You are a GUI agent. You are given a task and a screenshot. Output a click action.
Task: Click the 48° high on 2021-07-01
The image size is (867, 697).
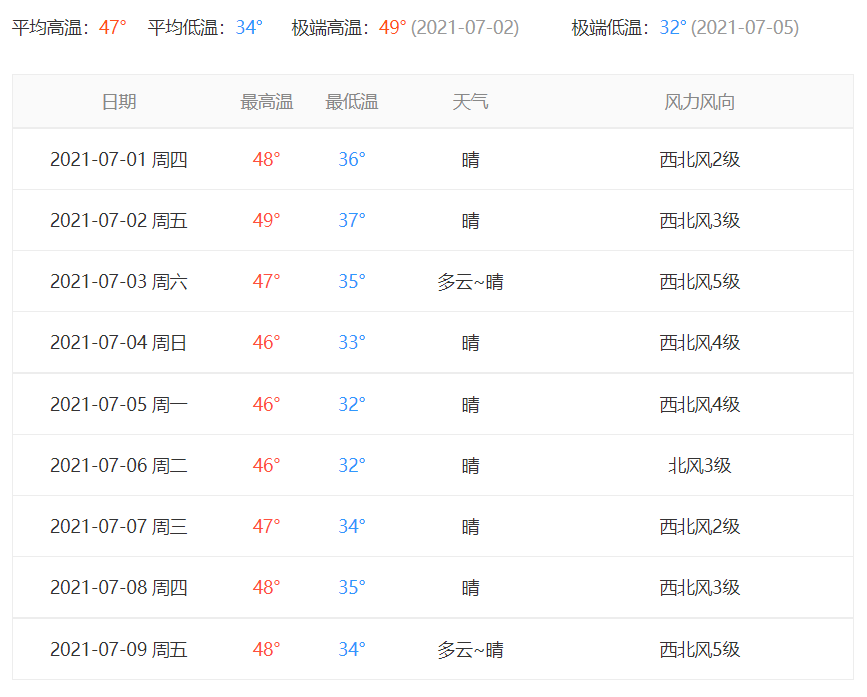coord(267,160)
